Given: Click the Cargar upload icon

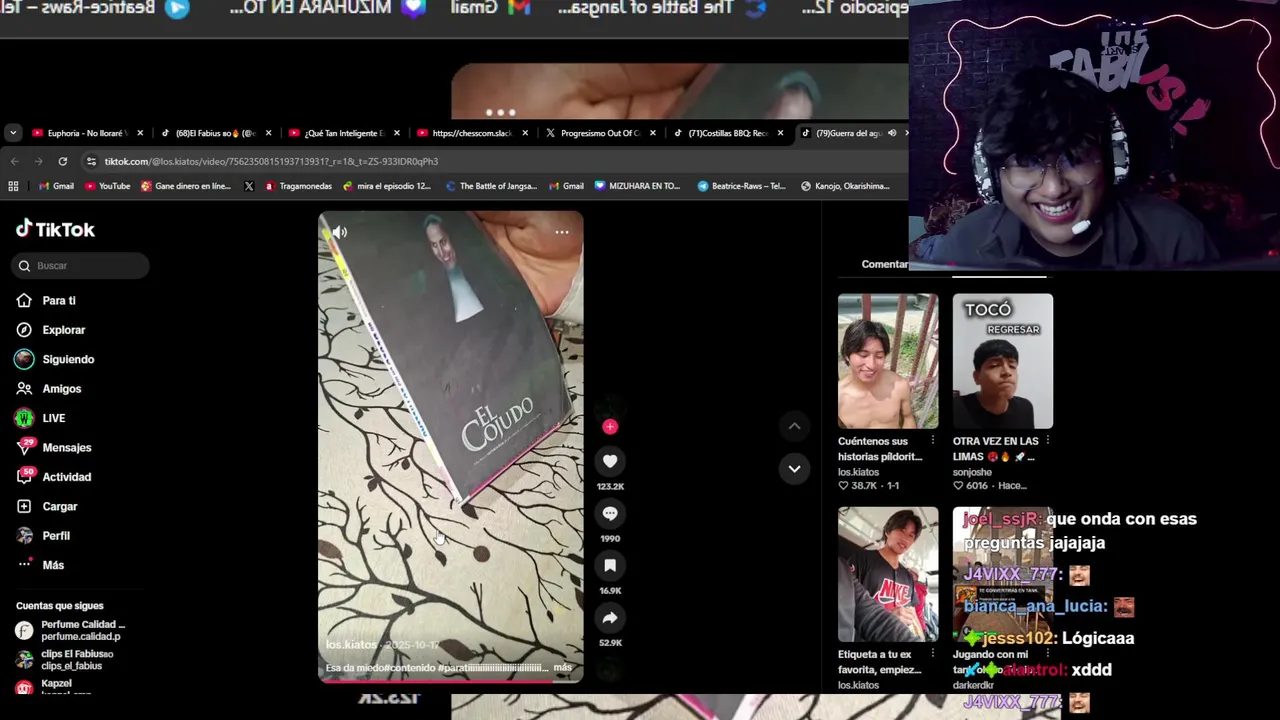Looking at the screenshot, I should coord(24,506).
